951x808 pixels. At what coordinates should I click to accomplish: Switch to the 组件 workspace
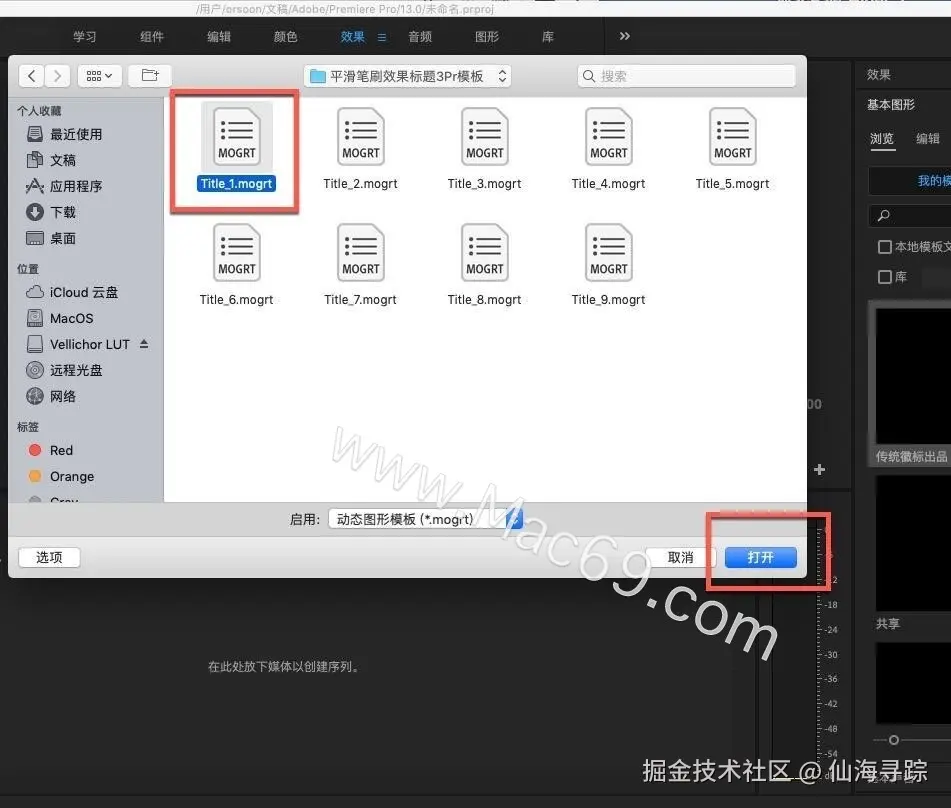pos(152,37)
